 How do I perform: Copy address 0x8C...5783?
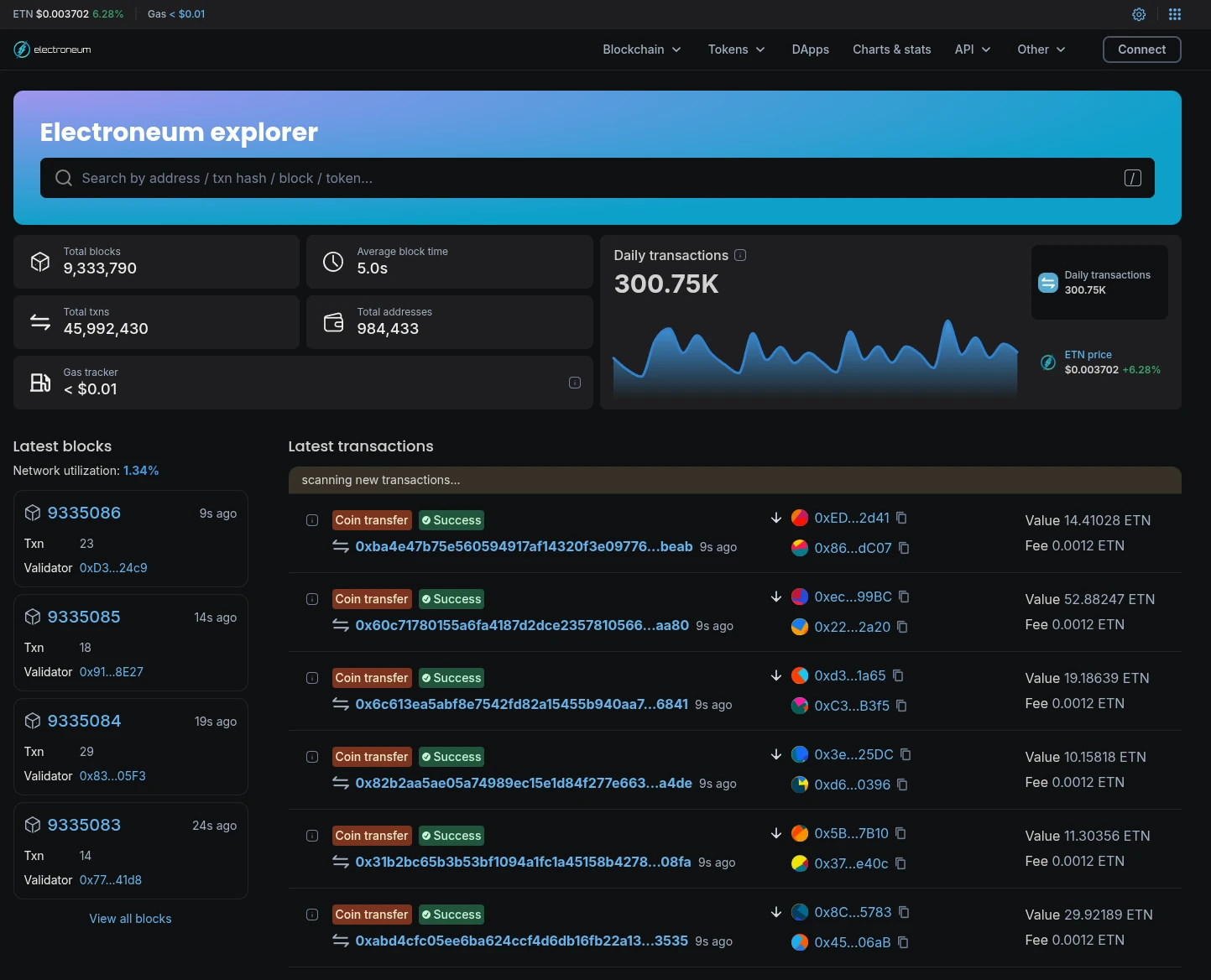[904, 912]
